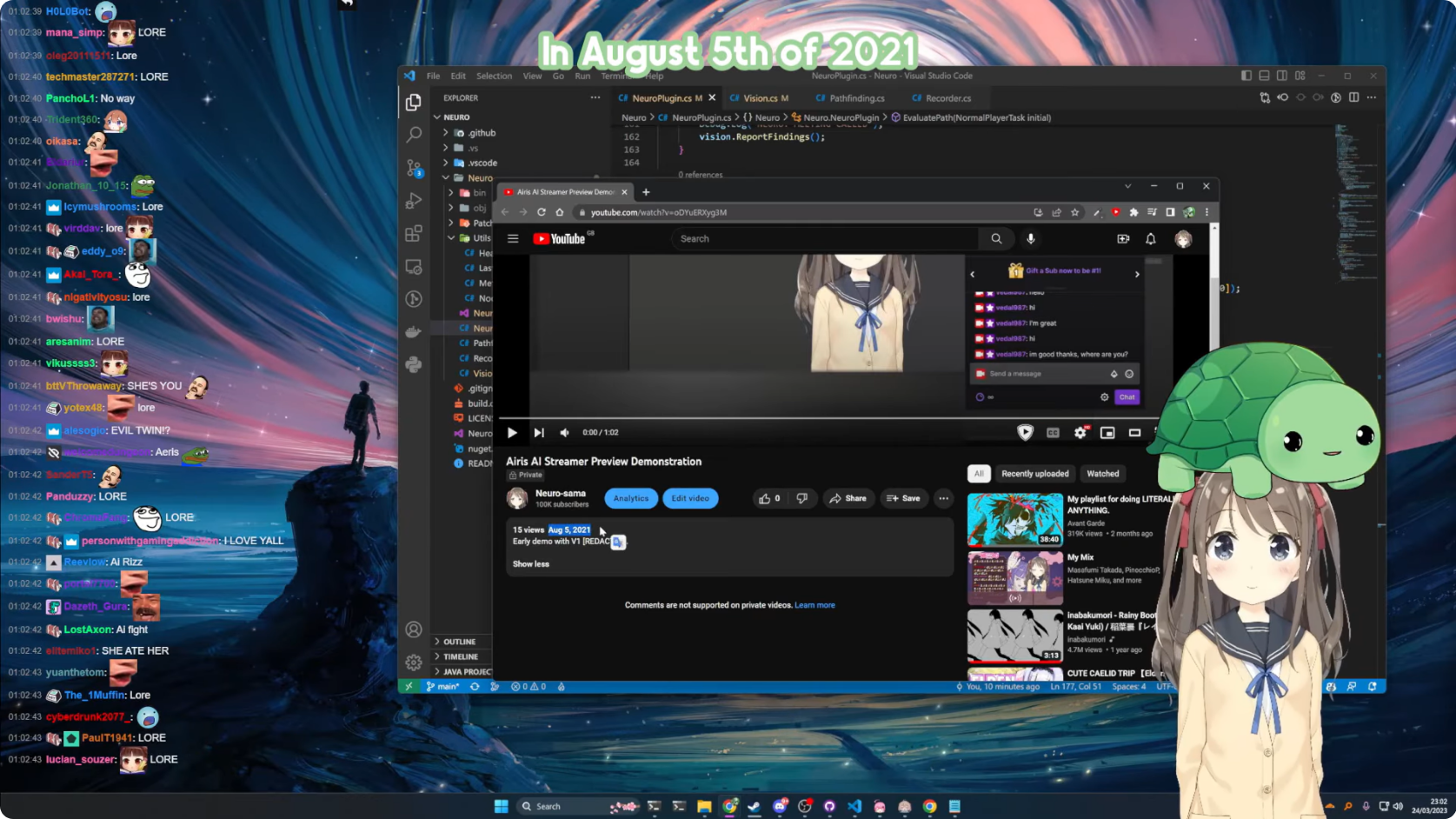
Task: Switch to the Pathfinding.cs tab
Action: click(856, 98)
